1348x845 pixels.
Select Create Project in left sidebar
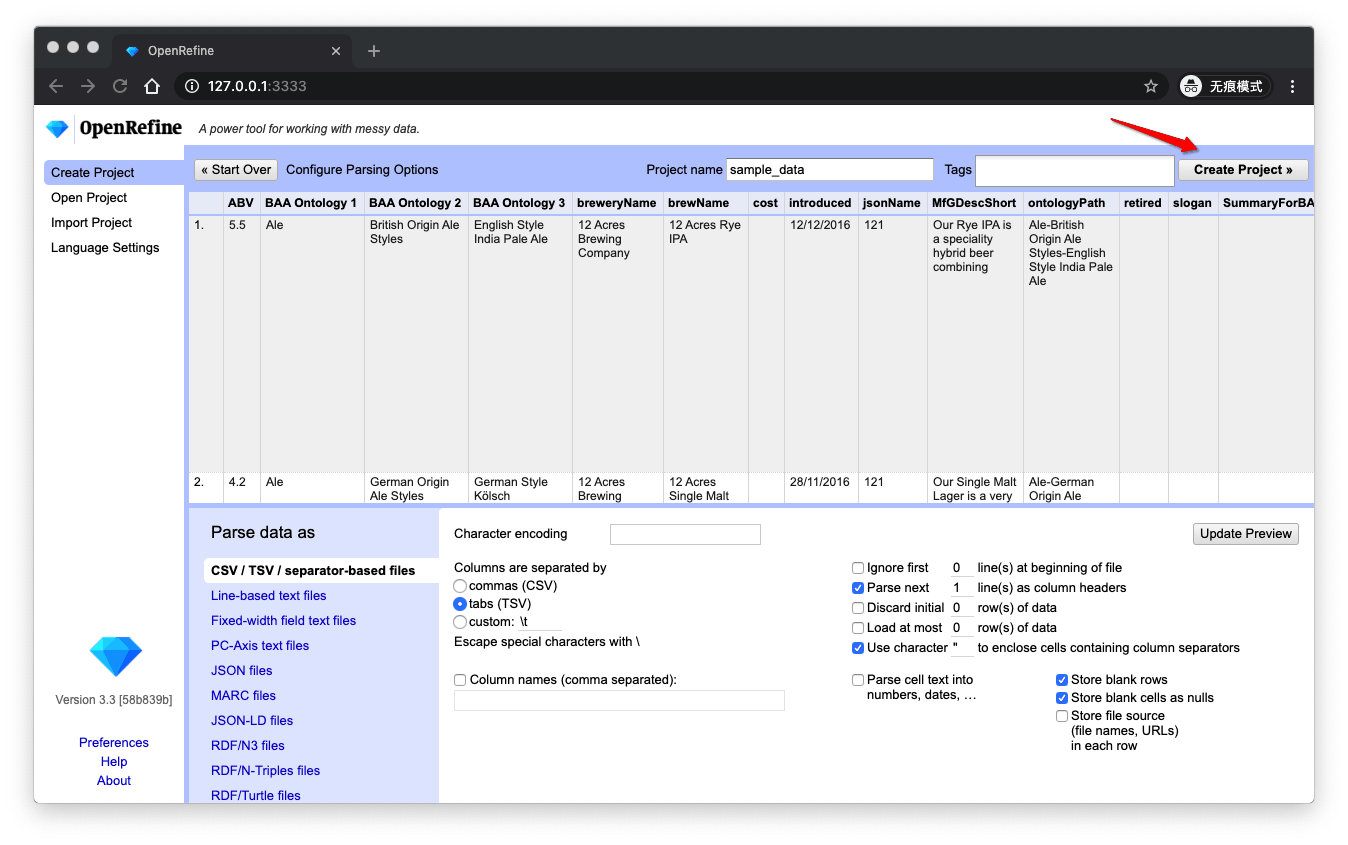pos(113,172)
